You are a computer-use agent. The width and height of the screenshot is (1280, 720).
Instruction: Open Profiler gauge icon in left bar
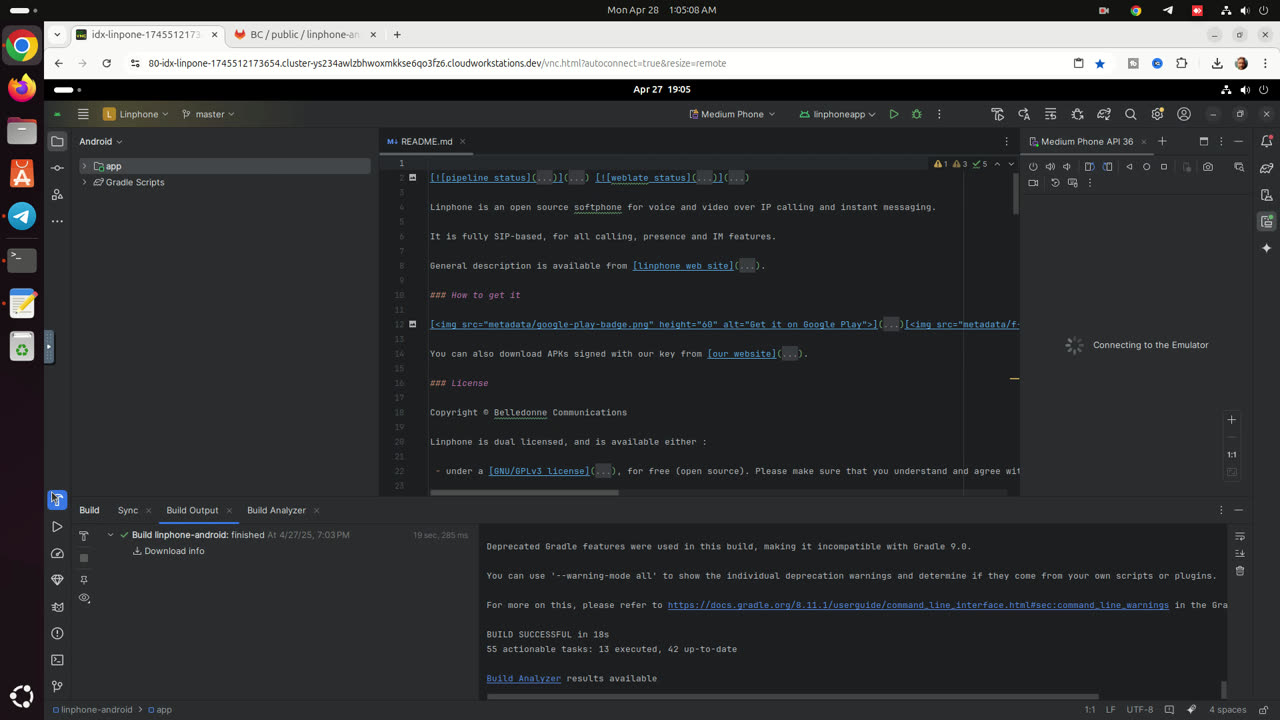click(x=57, y=553)
